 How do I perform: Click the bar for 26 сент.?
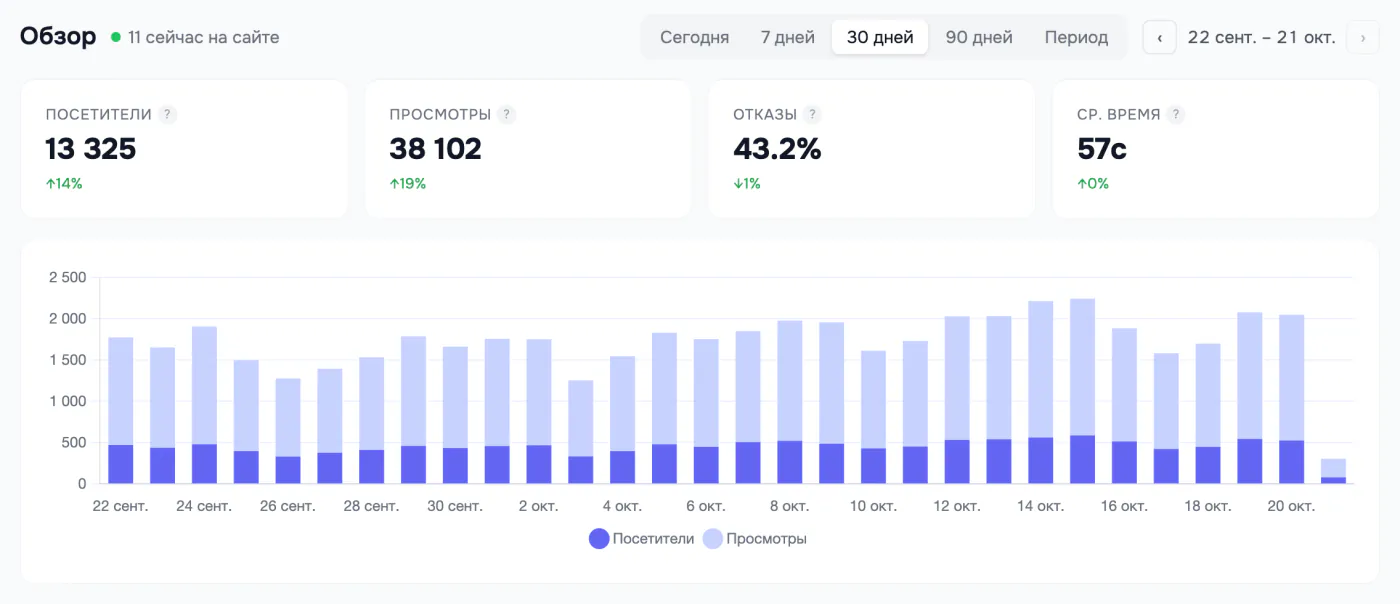(x=288, y=431)
